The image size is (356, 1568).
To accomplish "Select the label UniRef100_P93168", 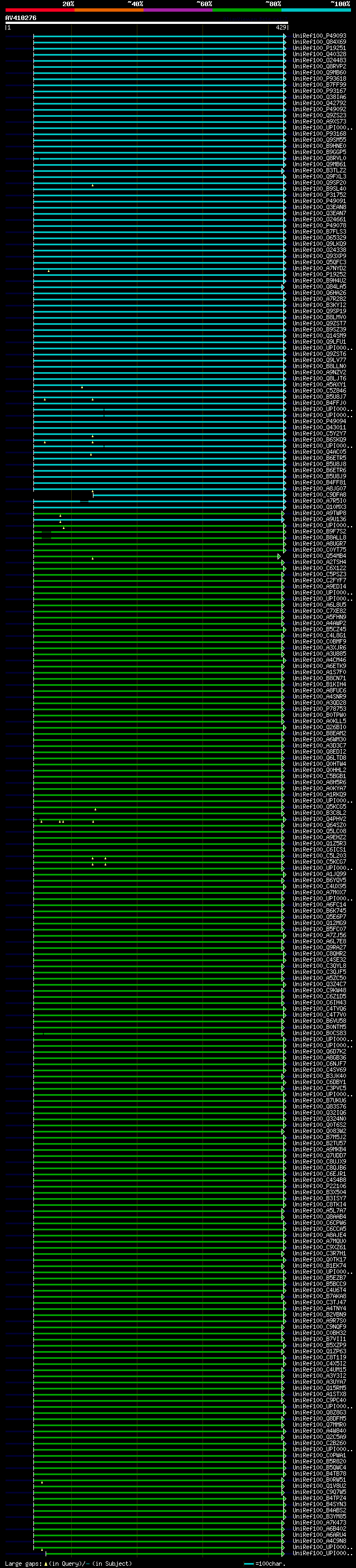I will 319,133.
